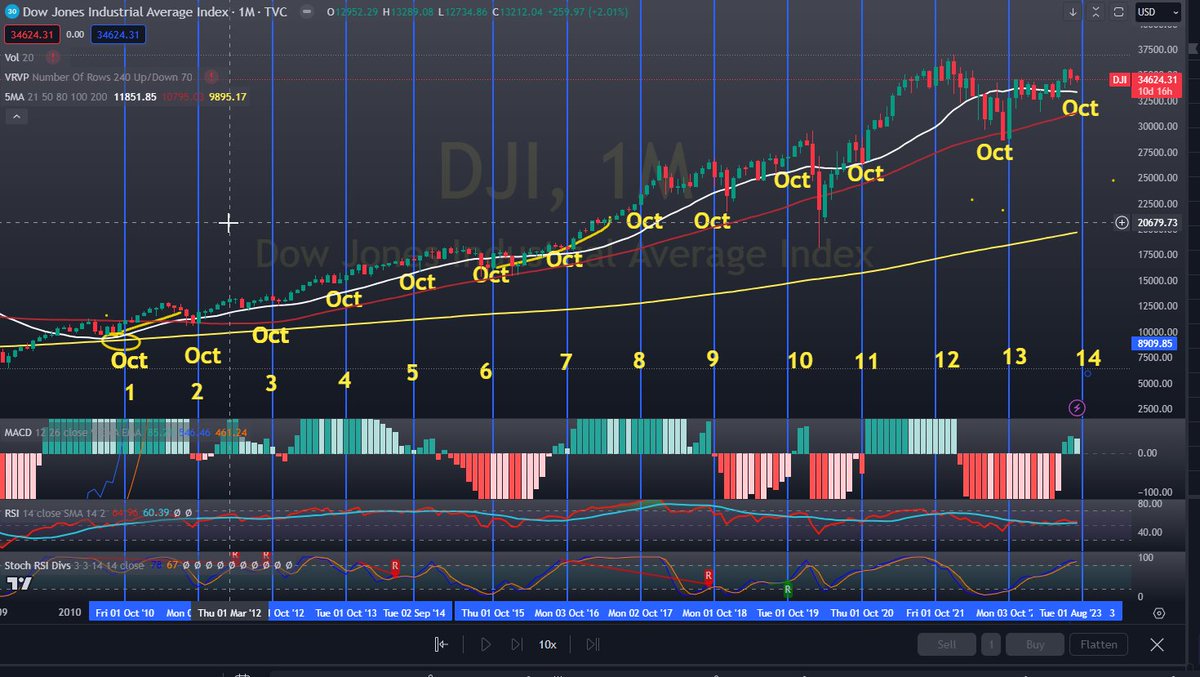This screenshot has width=1200, height=677.
Task: Click the Mon 03 Oct '16 date label
Action: click(x=565, y=613)
